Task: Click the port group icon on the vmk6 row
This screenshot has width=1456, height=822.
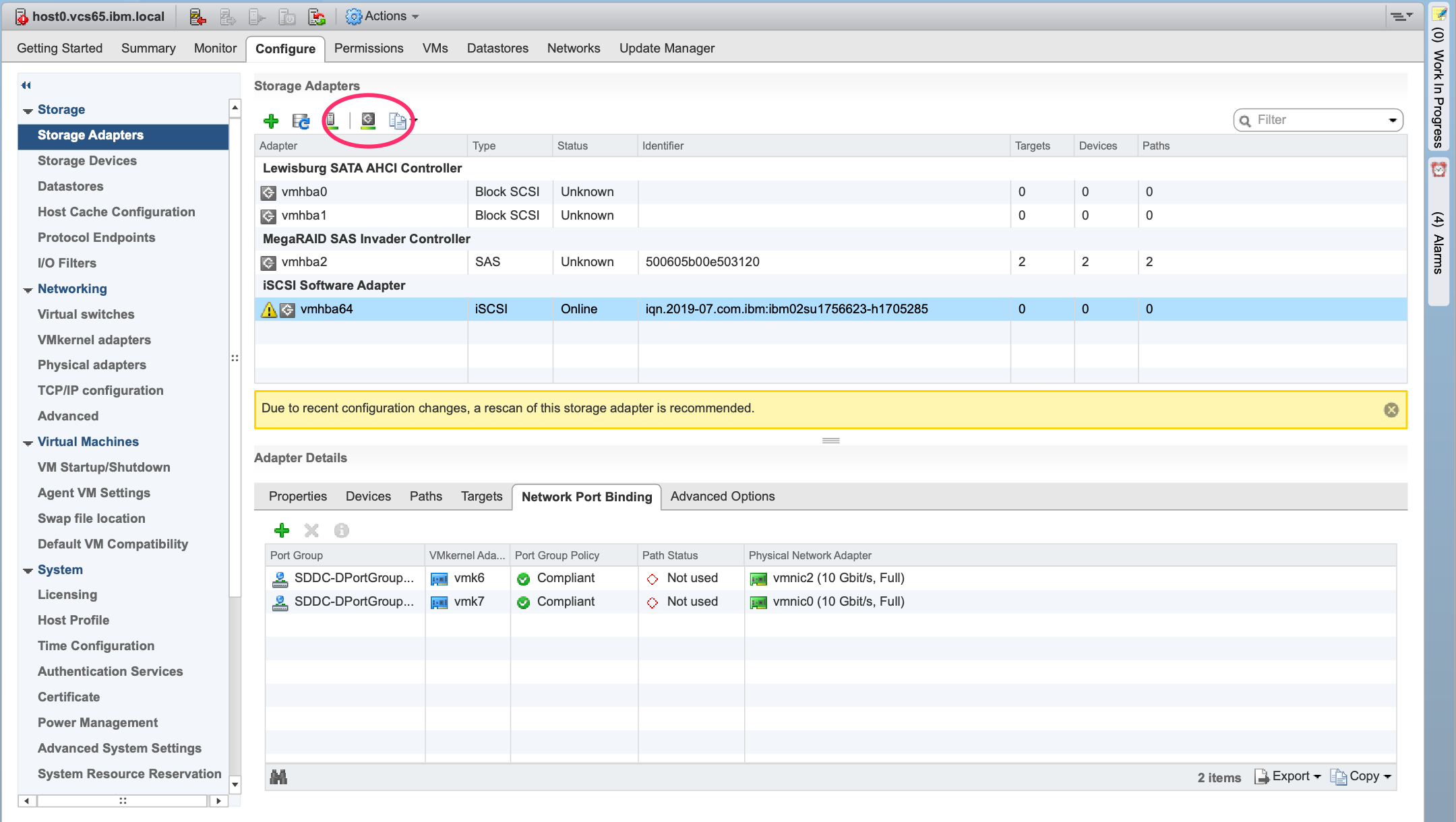Action: (x=280, y=579)
